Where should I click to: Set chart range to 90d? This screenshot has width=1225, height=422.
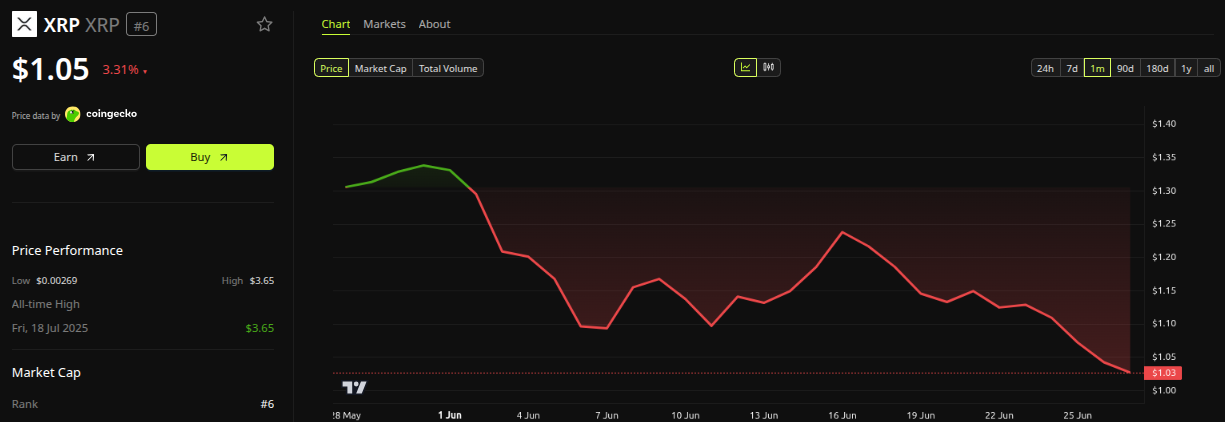[x=1125, y=68]
